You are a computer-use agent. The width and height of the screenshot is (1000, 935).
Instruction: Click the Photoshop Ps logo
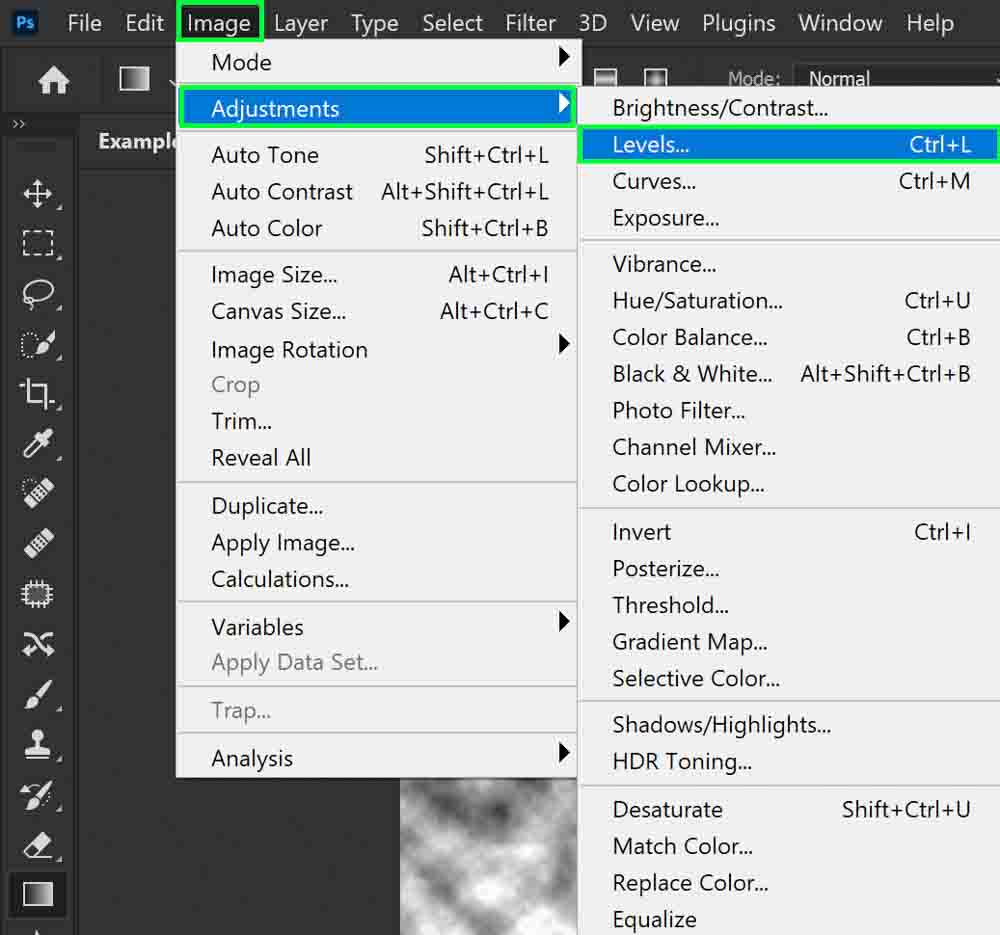pos(26,23)
